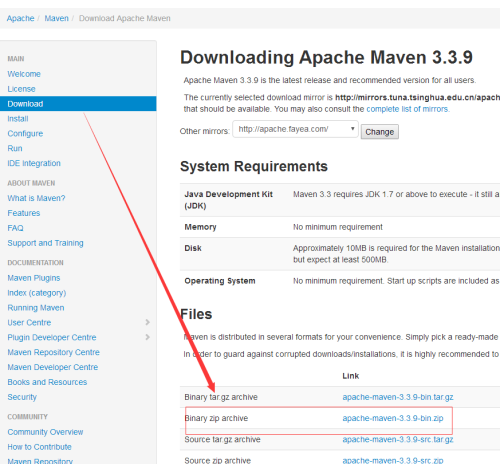
Task: Click the No minimum requirement memory value
Action: pos(338,227)
